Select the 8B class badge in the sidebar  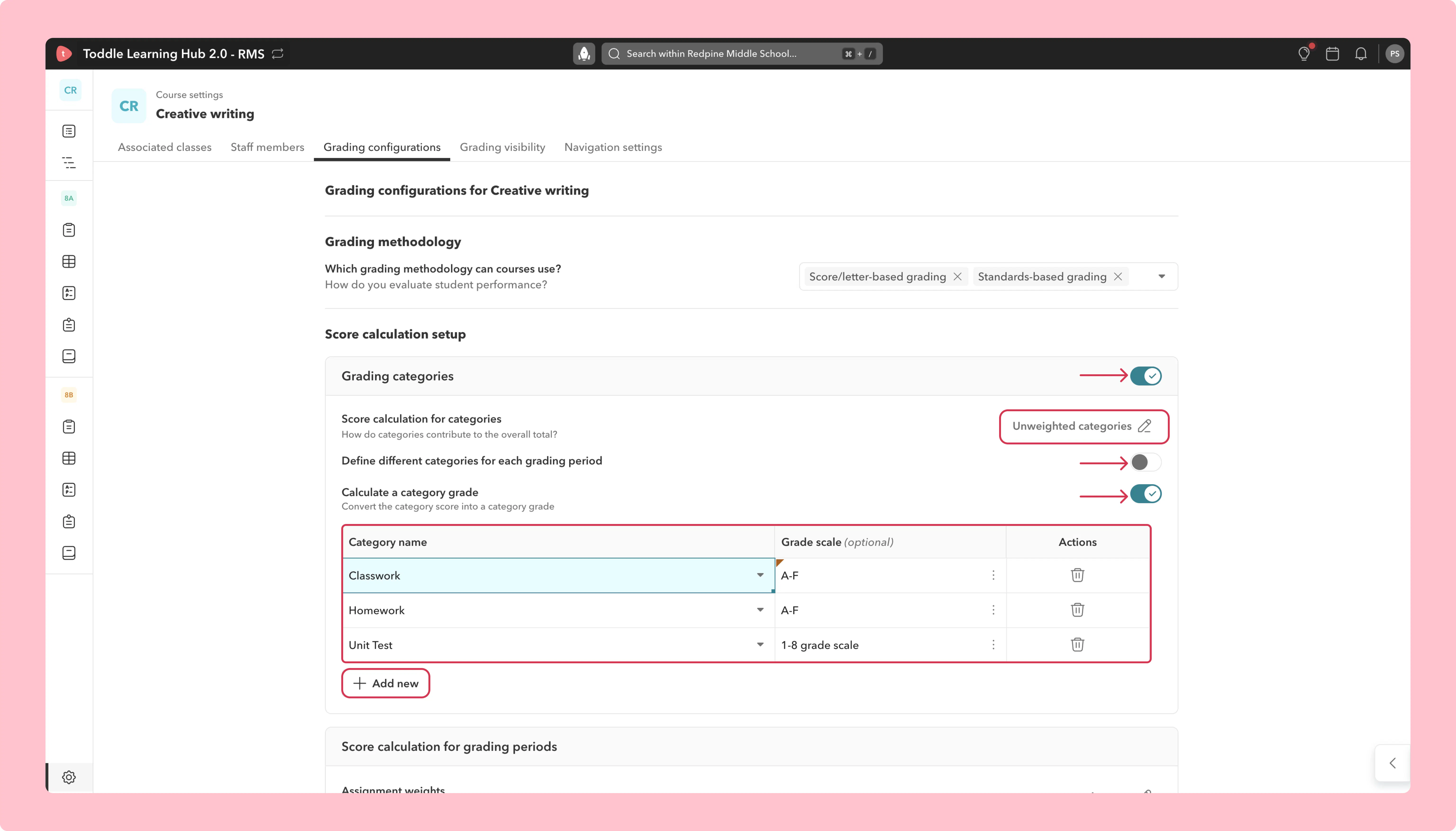(x=69, y=395)
